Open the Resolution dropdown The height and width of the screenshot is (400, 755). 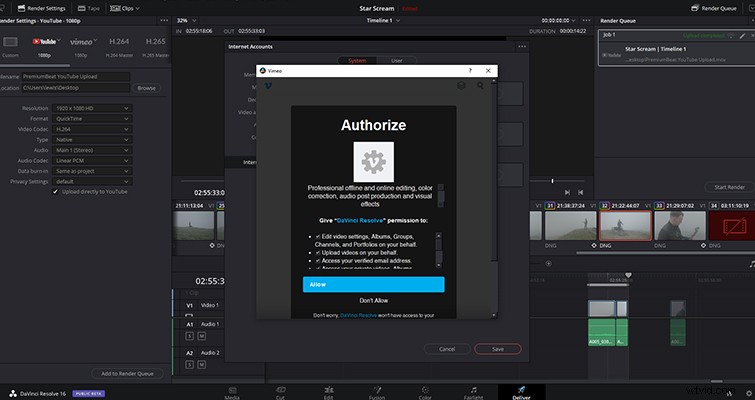coord(92,108)
